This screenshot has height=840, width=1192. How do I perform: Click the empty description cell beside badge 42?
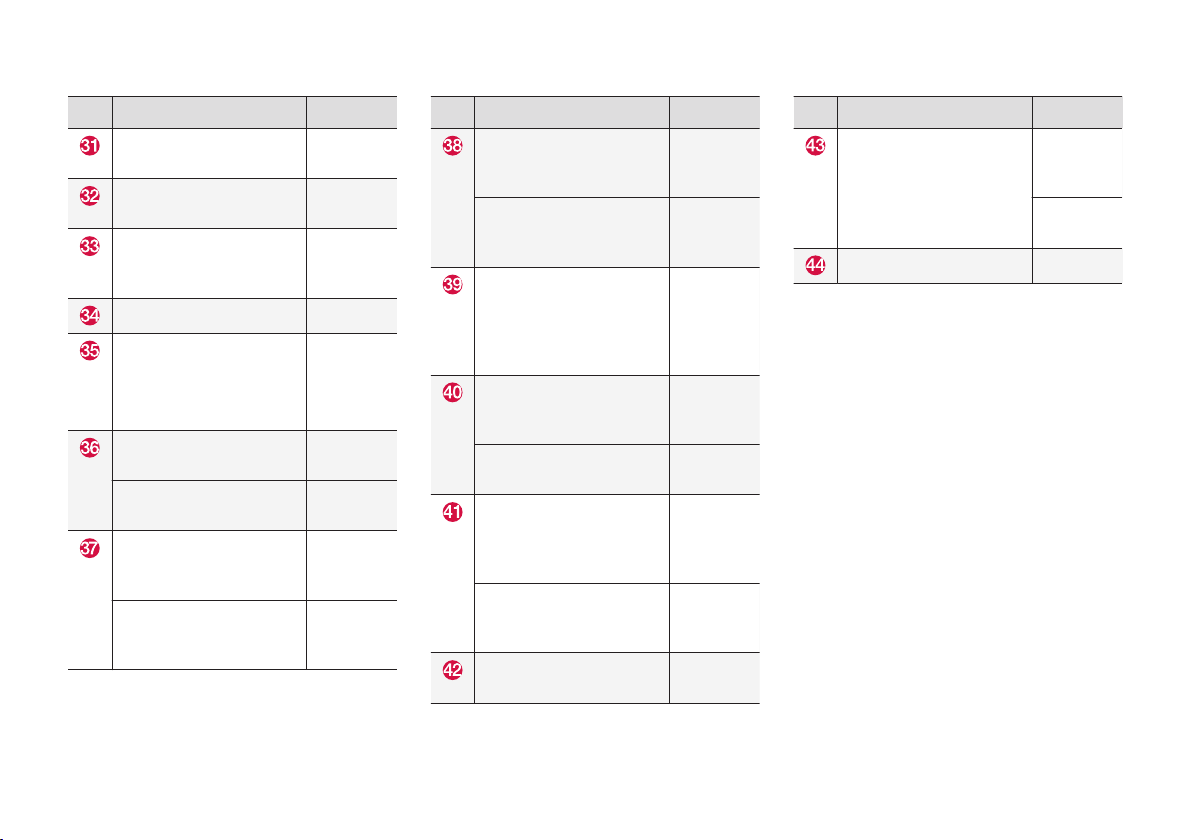572,678
